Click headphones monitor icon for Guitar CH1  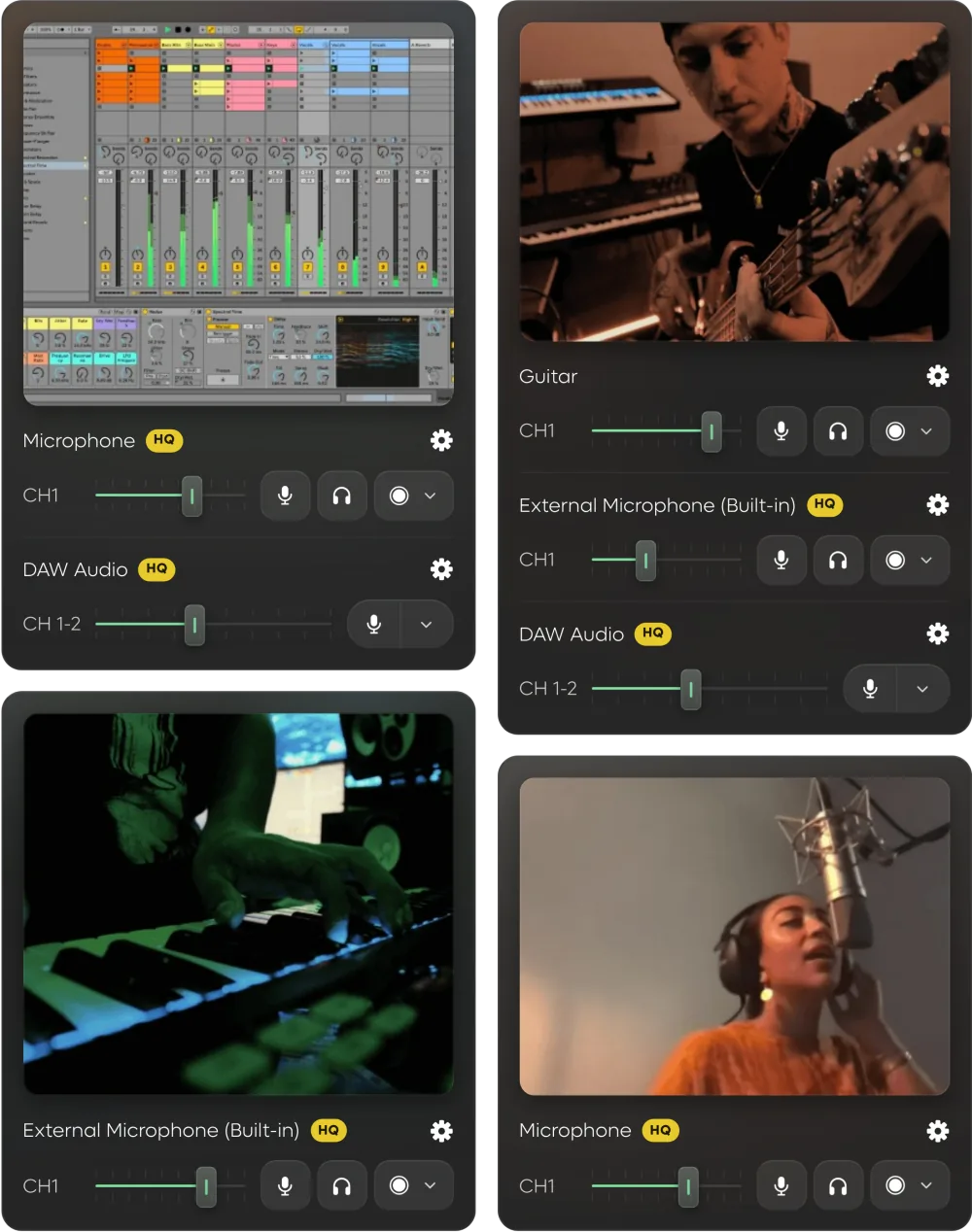point(838,430)
